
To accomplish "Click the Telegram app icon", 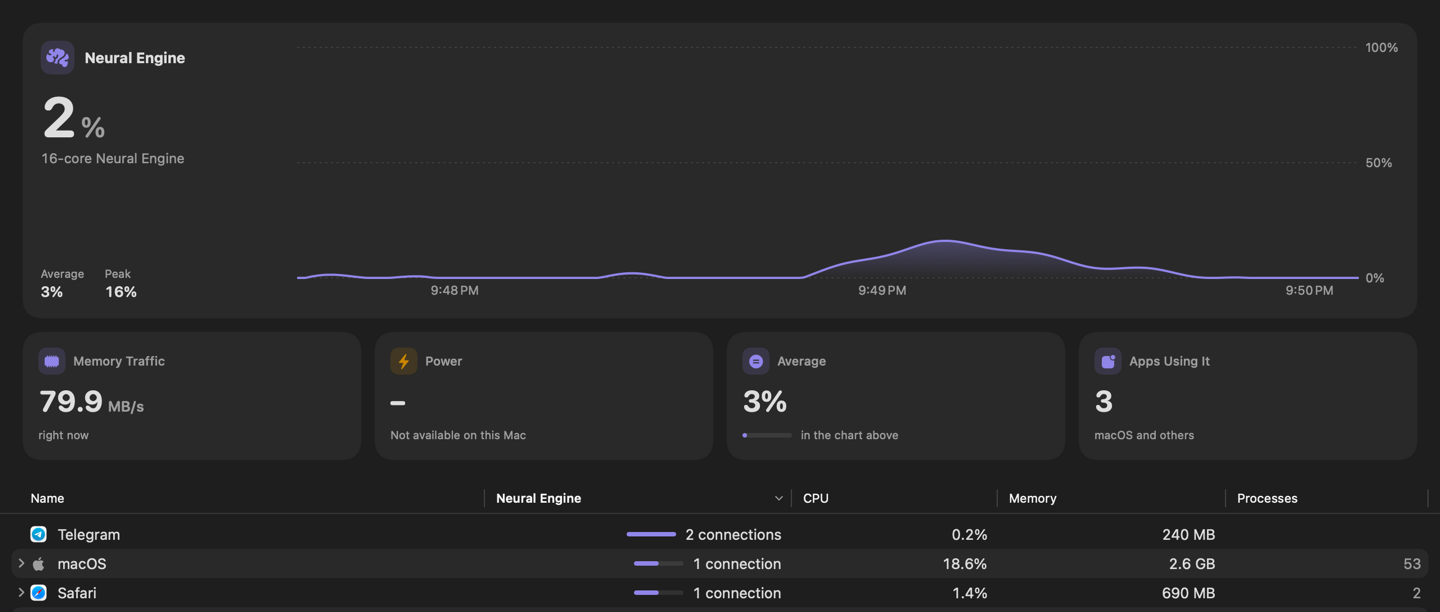I will coord(38,535).
